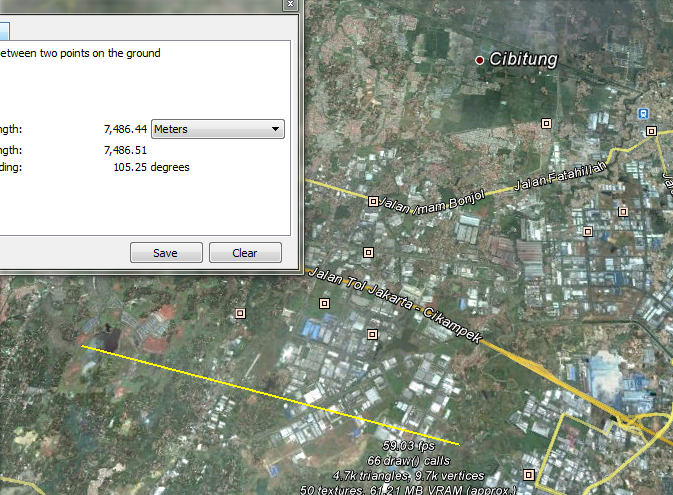
Task: Open the Meters unit dropdown
Action: (217, 129)
